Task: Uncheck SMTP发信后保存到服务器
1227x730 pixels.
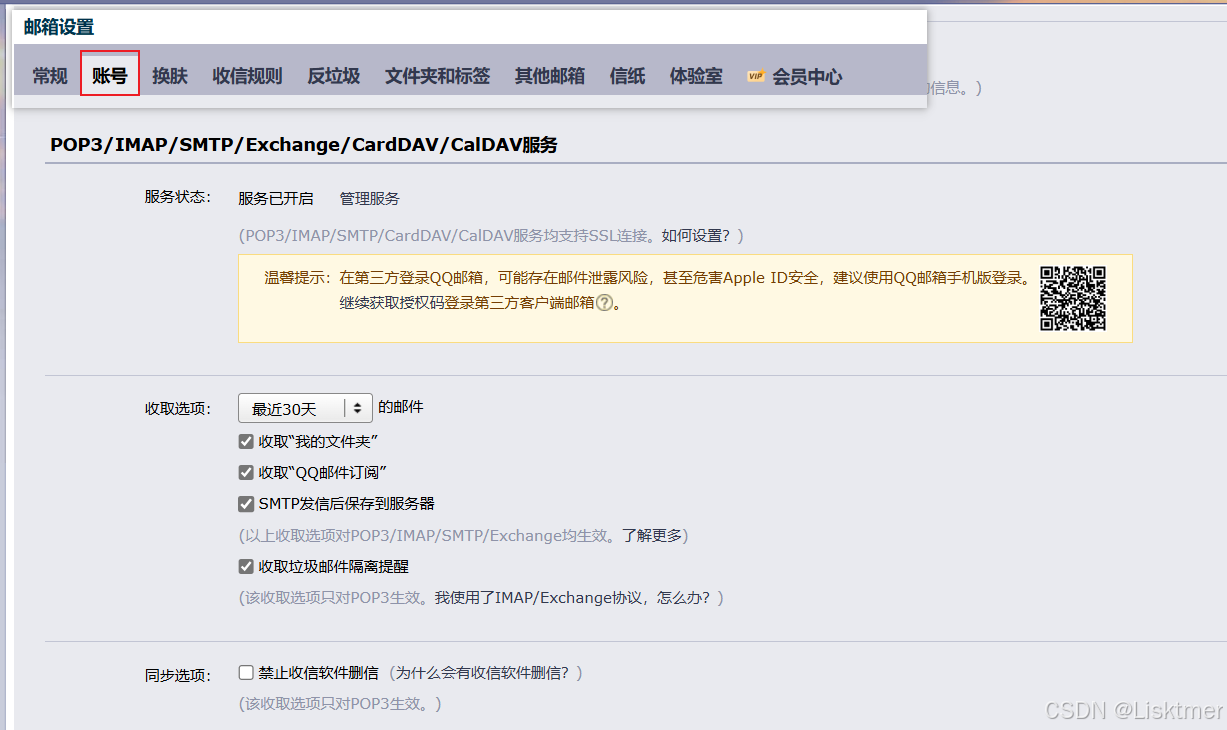Action: pos(246,504)
